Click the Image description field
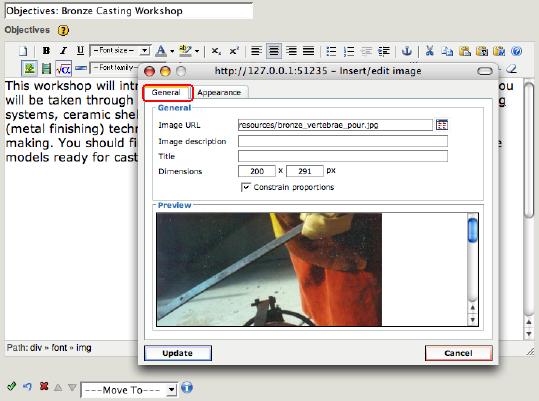This screenshot has width=539, height=401. tap(343, 141)
